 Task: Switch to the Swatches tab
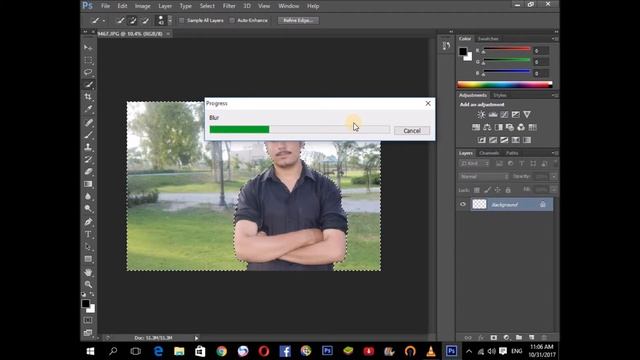pyautogui.click(x=488, y=39)
